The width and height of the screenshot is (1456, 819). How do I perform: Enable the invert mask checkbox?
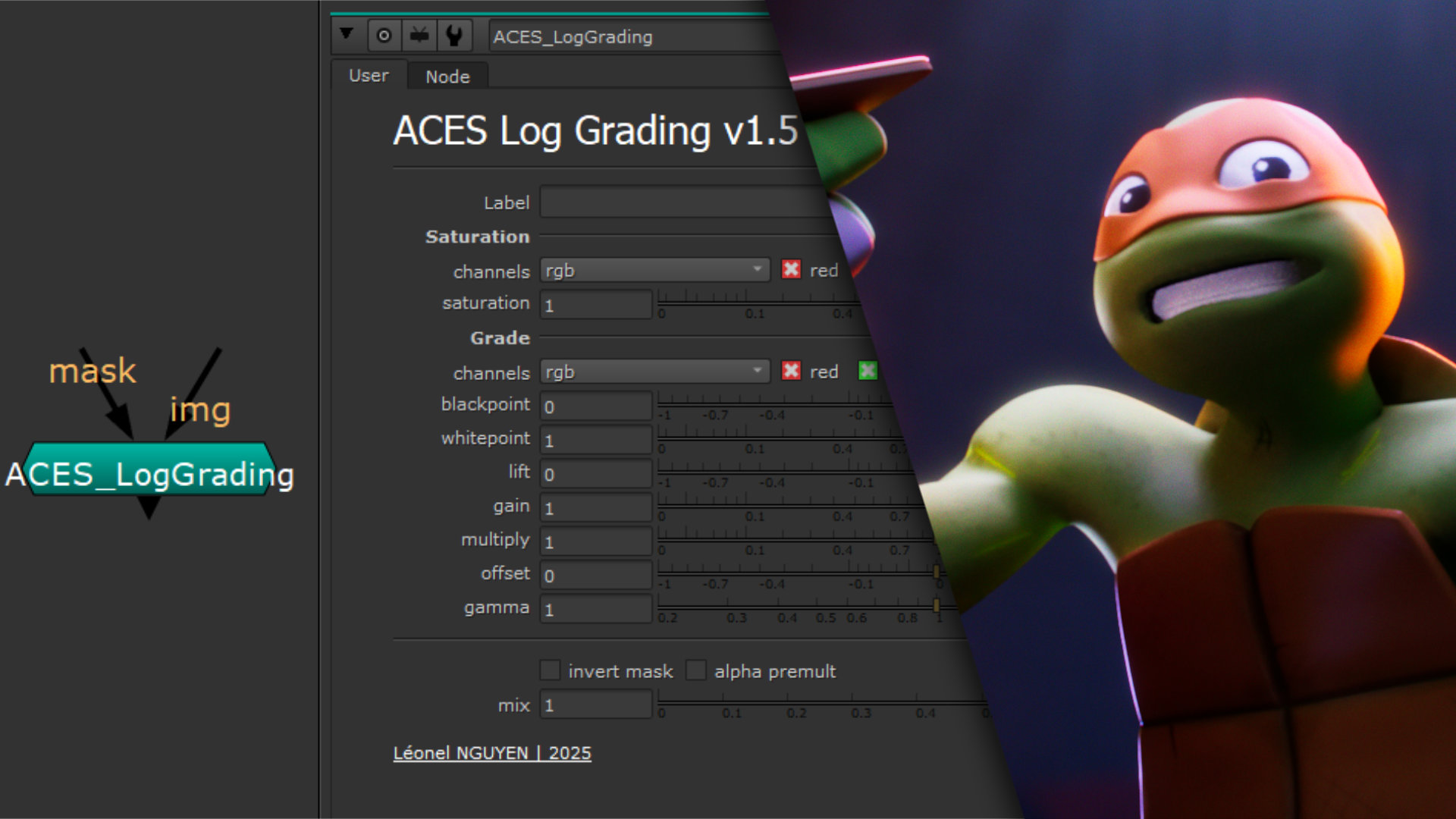[x=550, y=670]
